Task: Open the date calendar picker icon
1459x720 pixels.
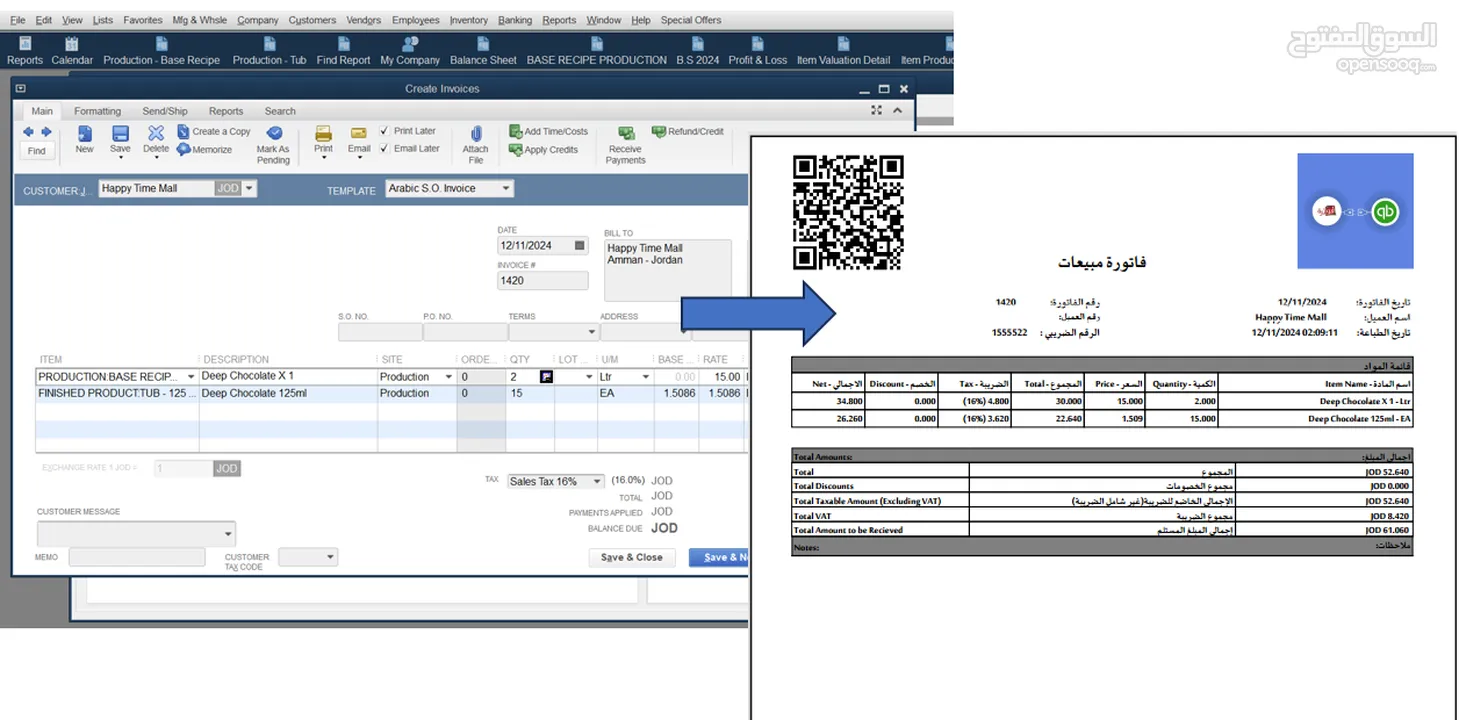Action: pos(579,245)
